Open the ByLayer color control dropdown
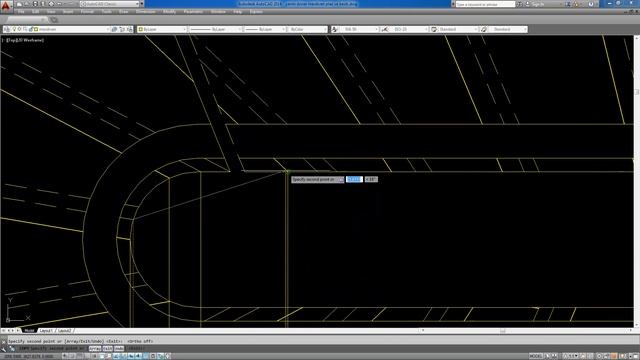 pos(162,29)
